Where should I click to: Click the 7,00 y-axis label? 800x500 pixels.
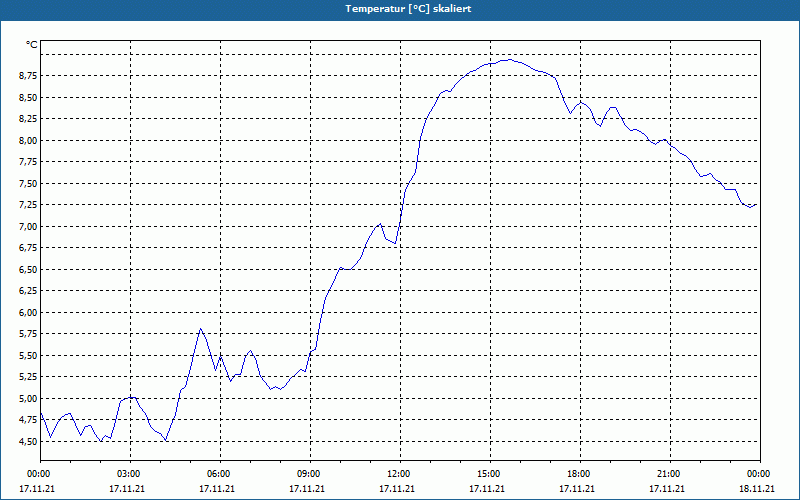[x=29, y=227]
